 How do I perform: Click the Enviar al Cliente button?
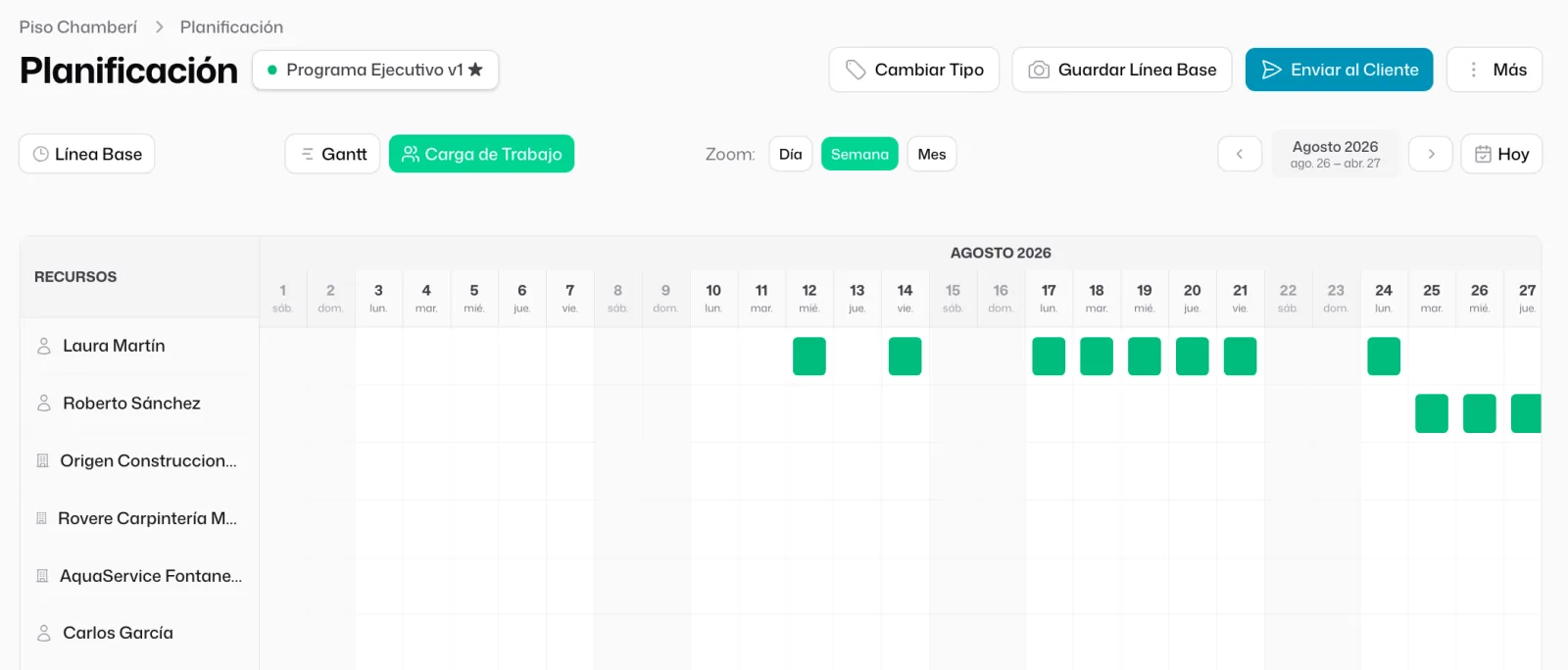pos(1340,70)
